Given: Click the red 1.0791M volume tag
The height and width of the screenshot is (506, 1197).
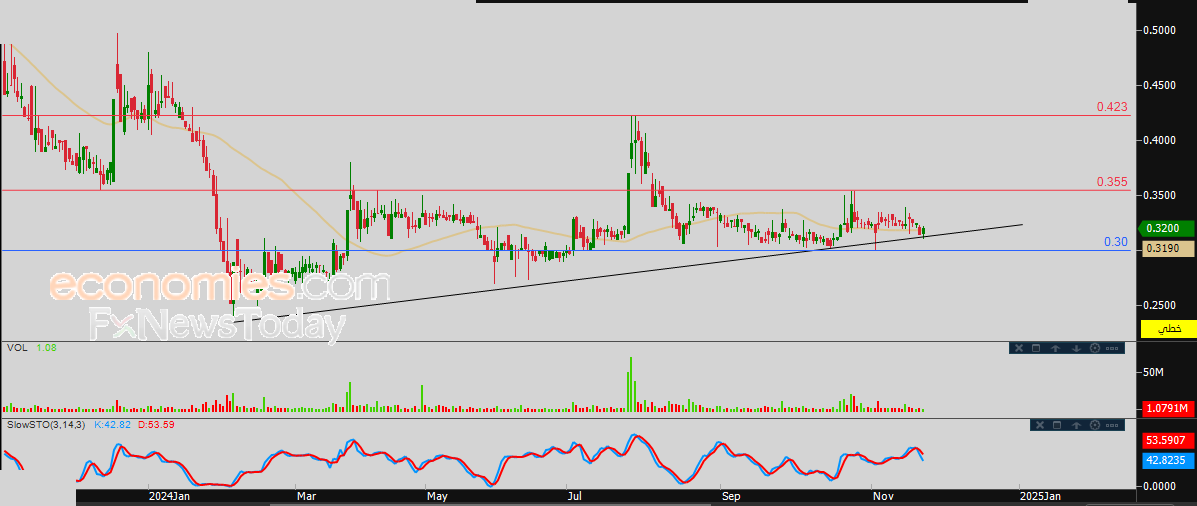Looking at the screenshot, I should (1168, 409).
